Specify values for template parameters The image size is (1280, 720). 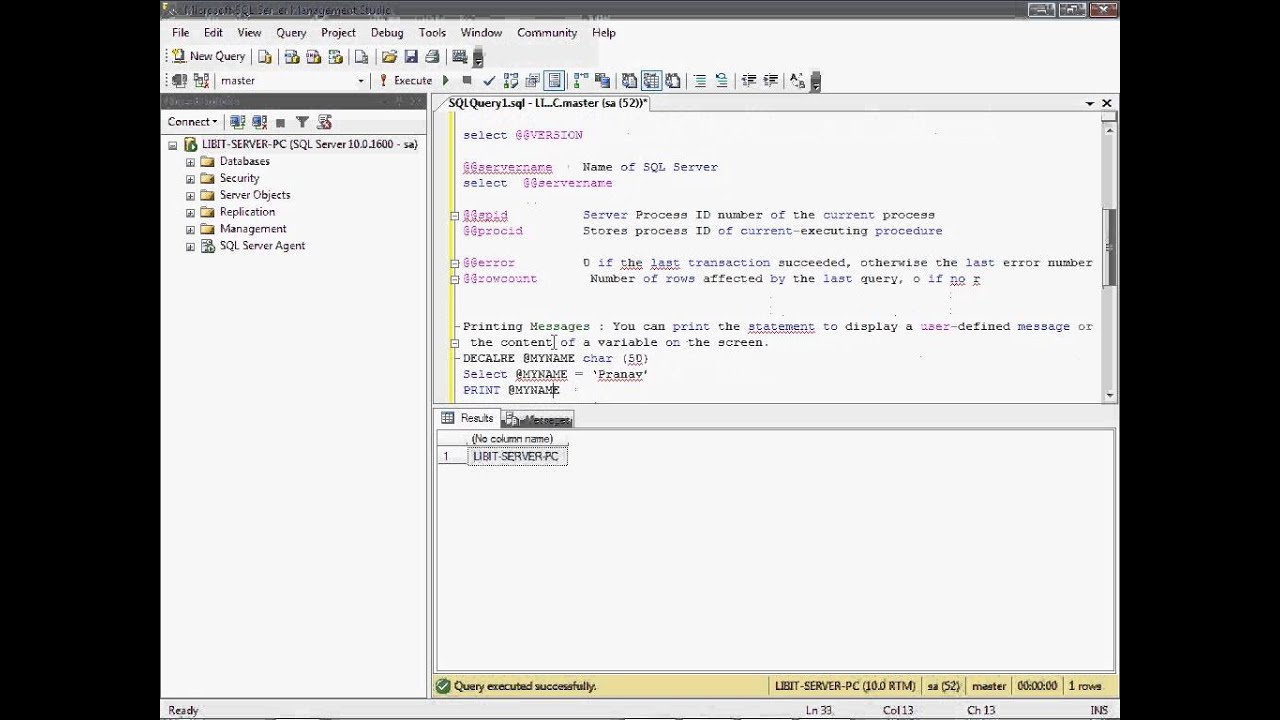(797, 81)
